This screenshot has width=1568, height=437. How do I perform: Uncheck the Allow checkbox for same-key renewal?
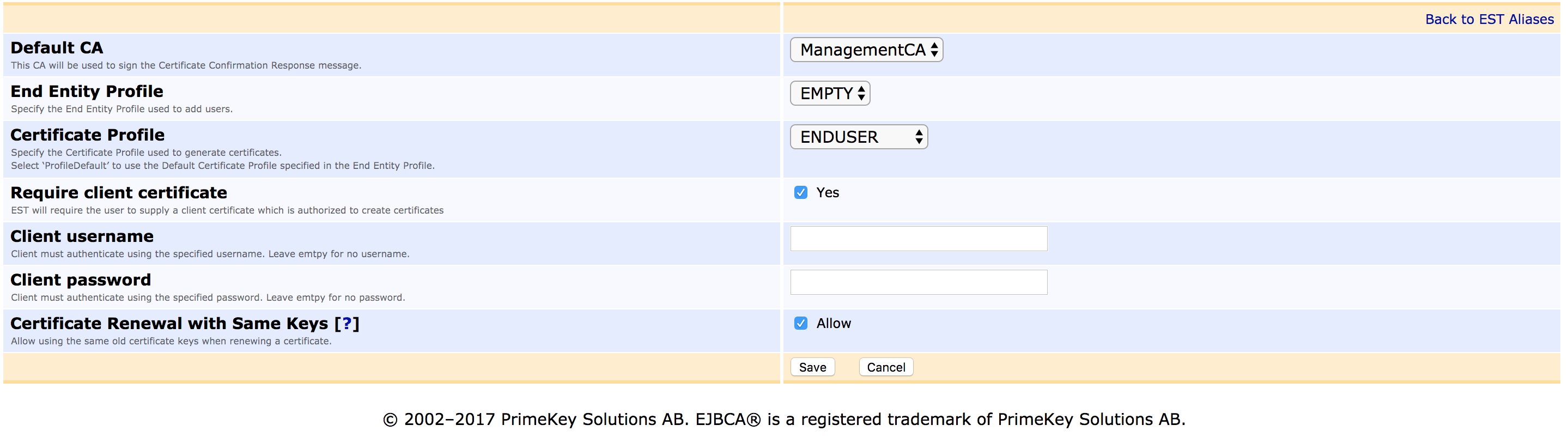tap(800, 324)
